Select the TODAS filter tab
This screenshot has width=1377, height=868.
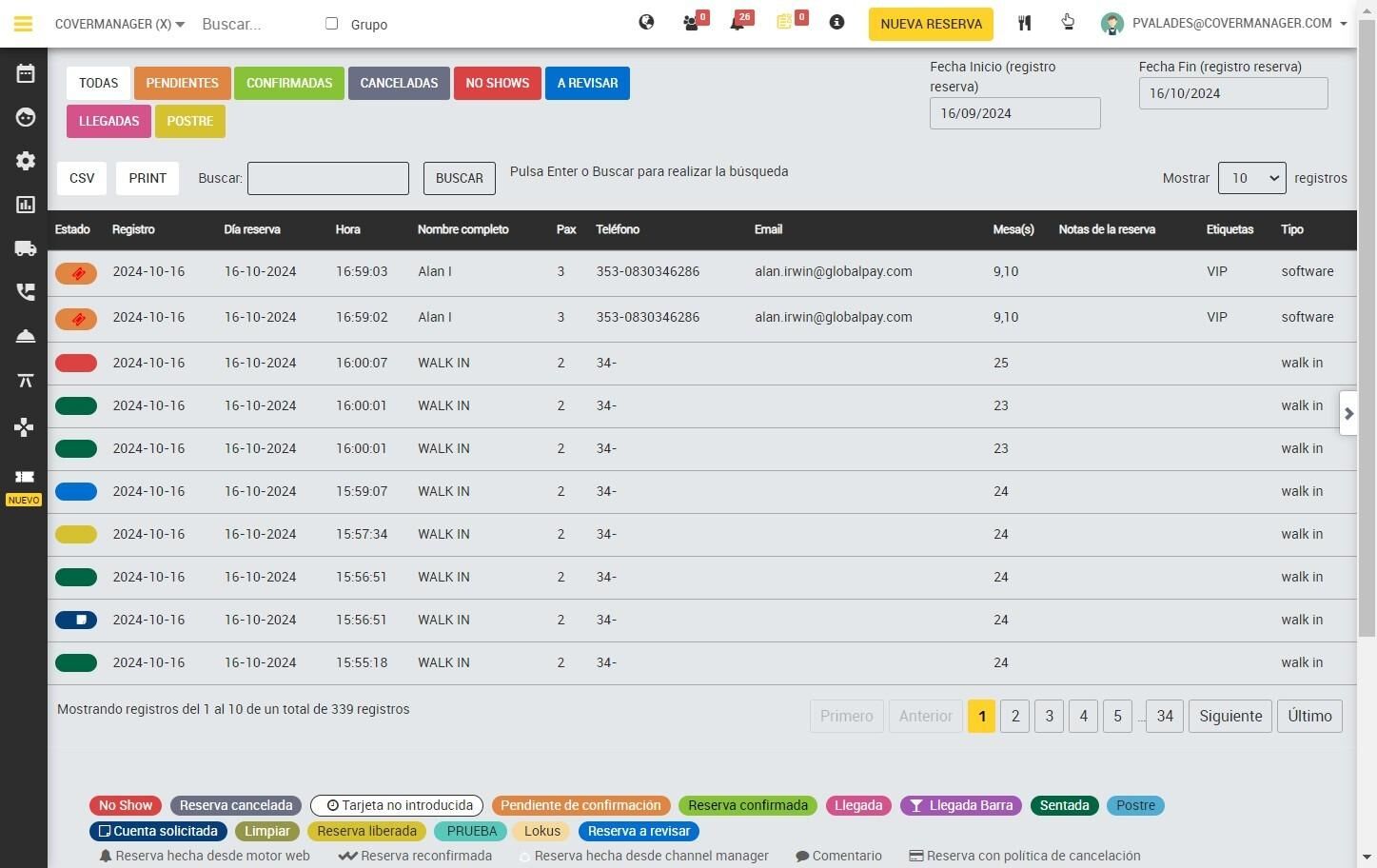(98, 83)
